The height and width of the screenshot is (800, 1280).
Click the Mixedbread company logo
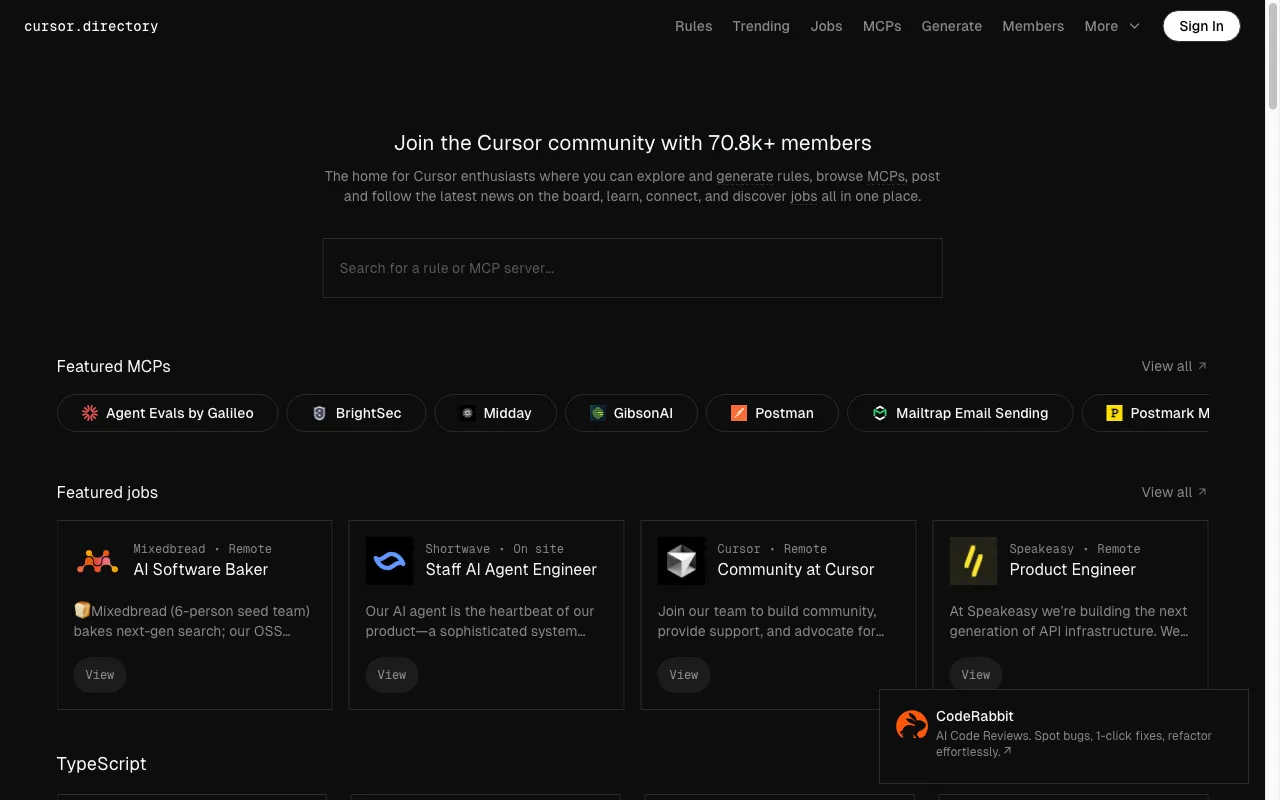tap(97, 561)
